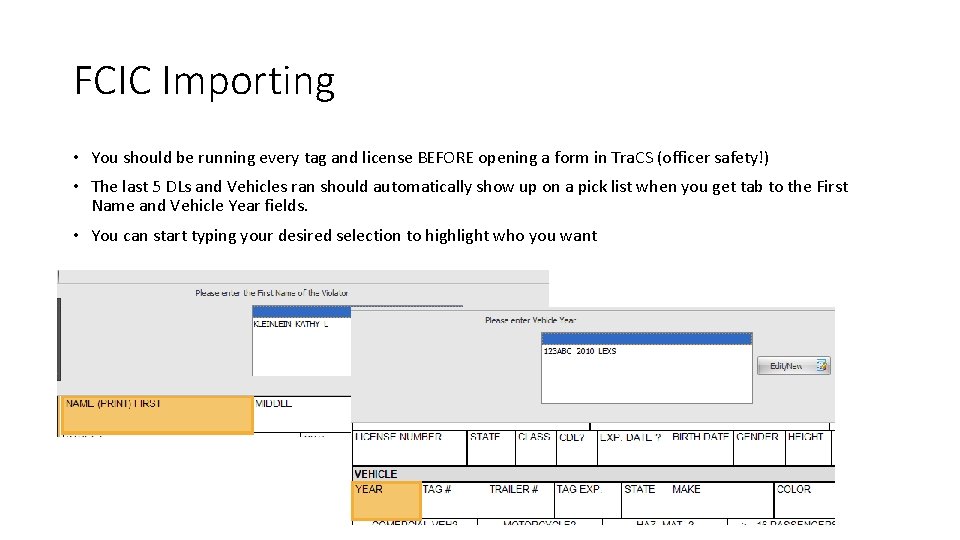The width and height of the screenshot is (960, 540).
Task: Click the TAG # field
Action: click(x=454, y=500)
